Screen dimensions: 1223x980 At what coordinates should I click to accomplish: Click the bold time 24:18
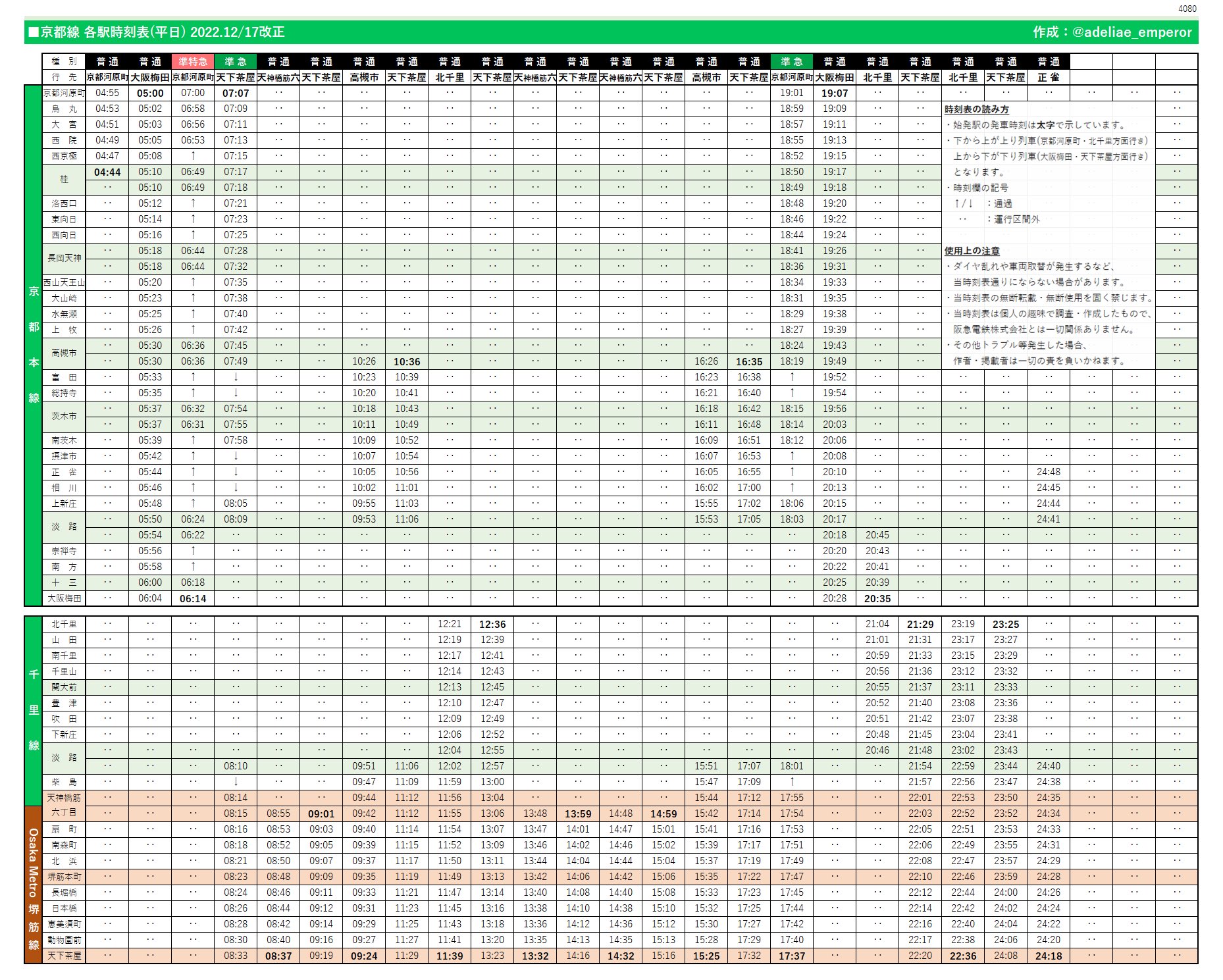click(1049, 956)
